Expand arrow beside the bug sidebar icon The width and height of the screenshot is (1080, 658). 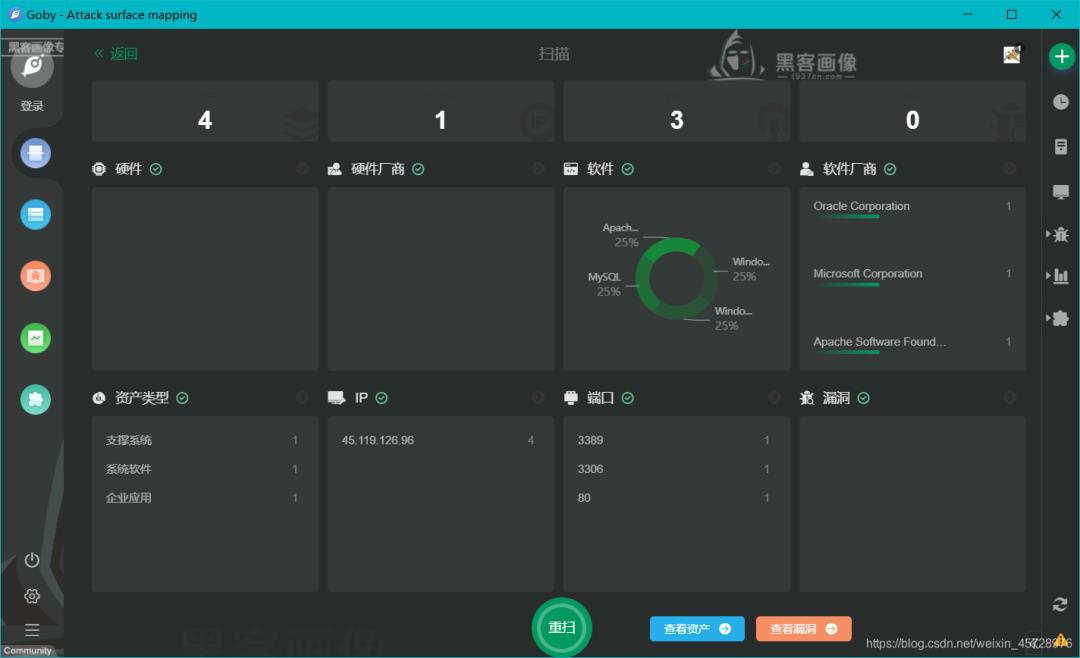pos(1048,234)
